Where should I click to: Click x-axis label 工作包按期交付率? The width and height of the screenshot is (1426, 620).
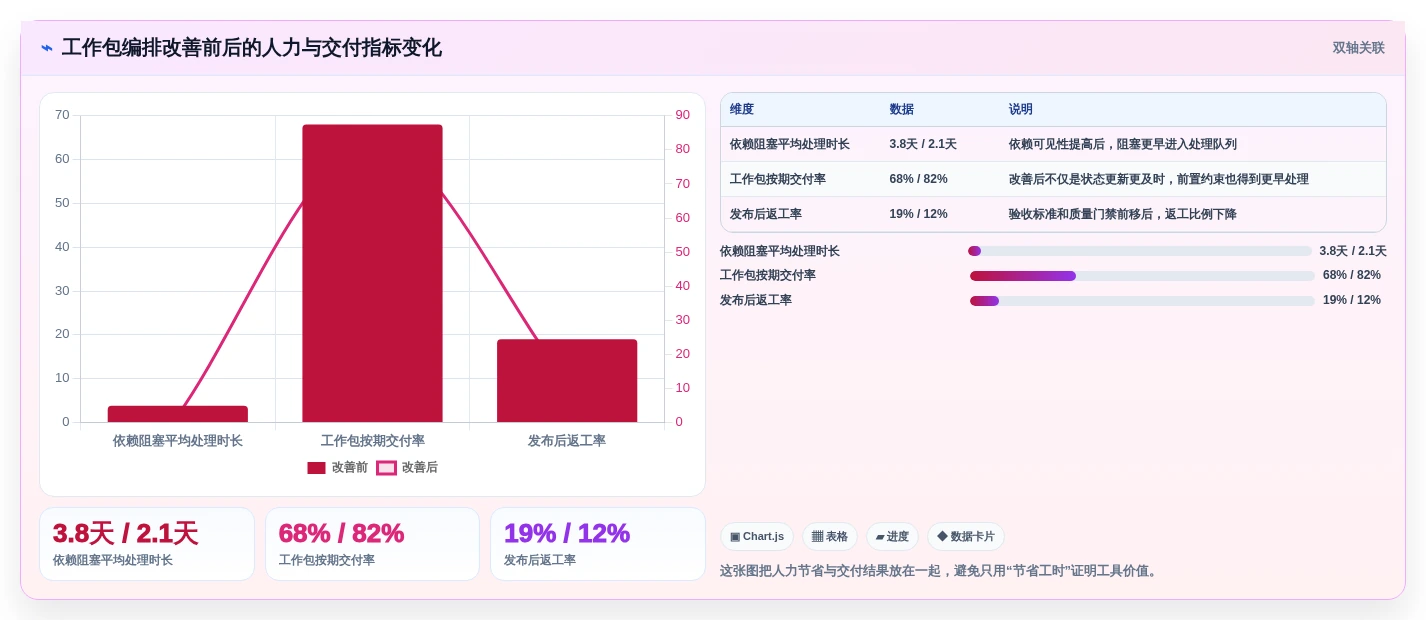point(373,441)
